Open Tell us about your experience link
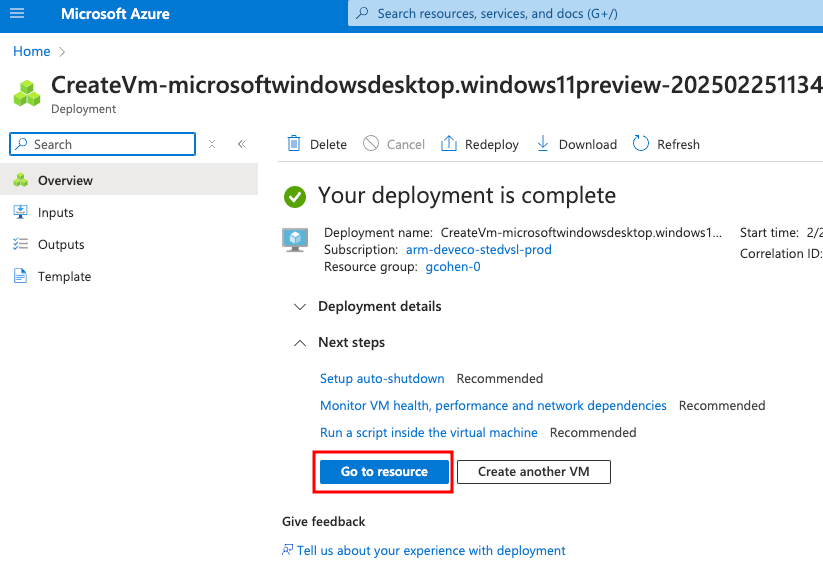 coord(431,550)
